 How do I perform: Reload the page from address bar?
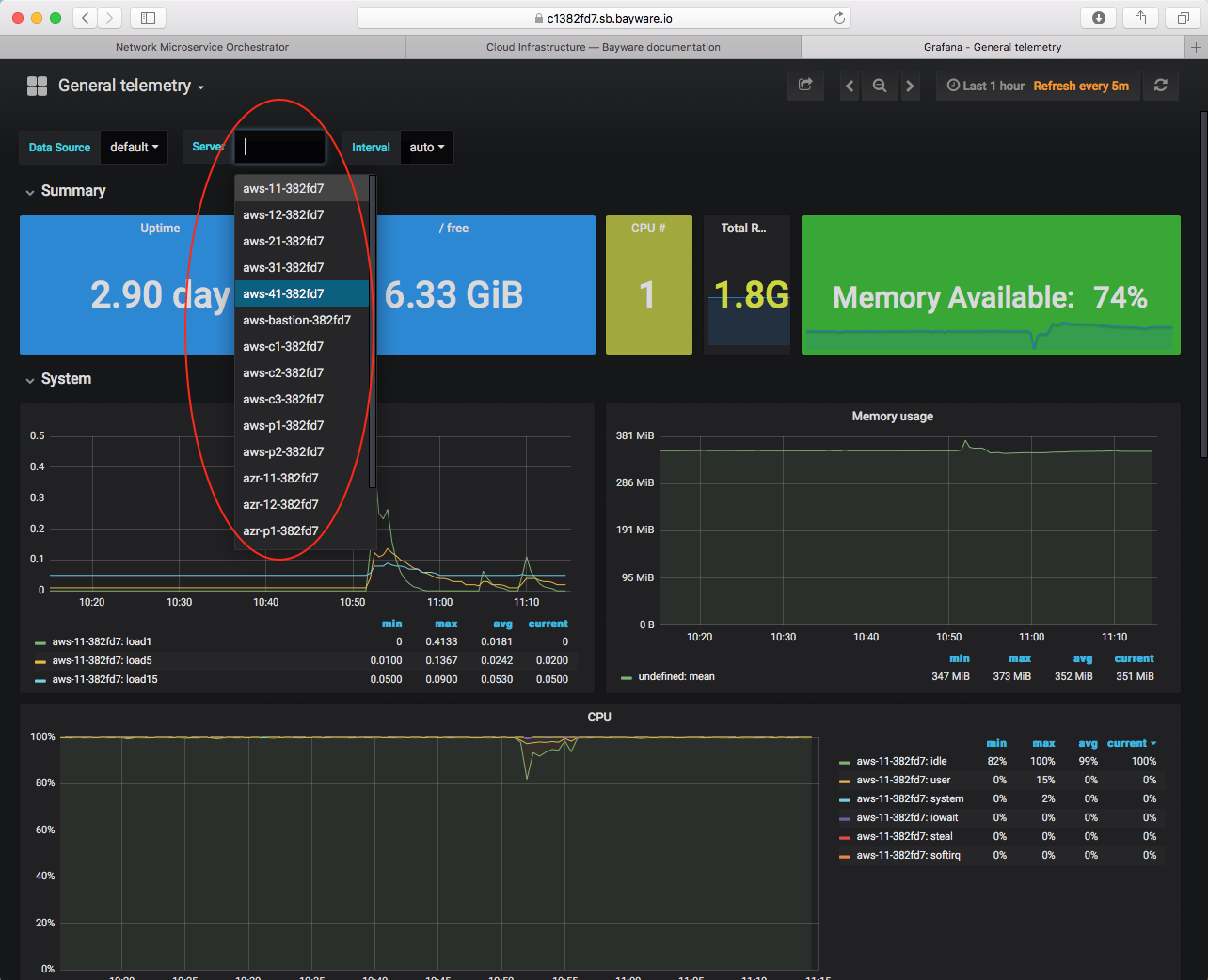point(839,18)
